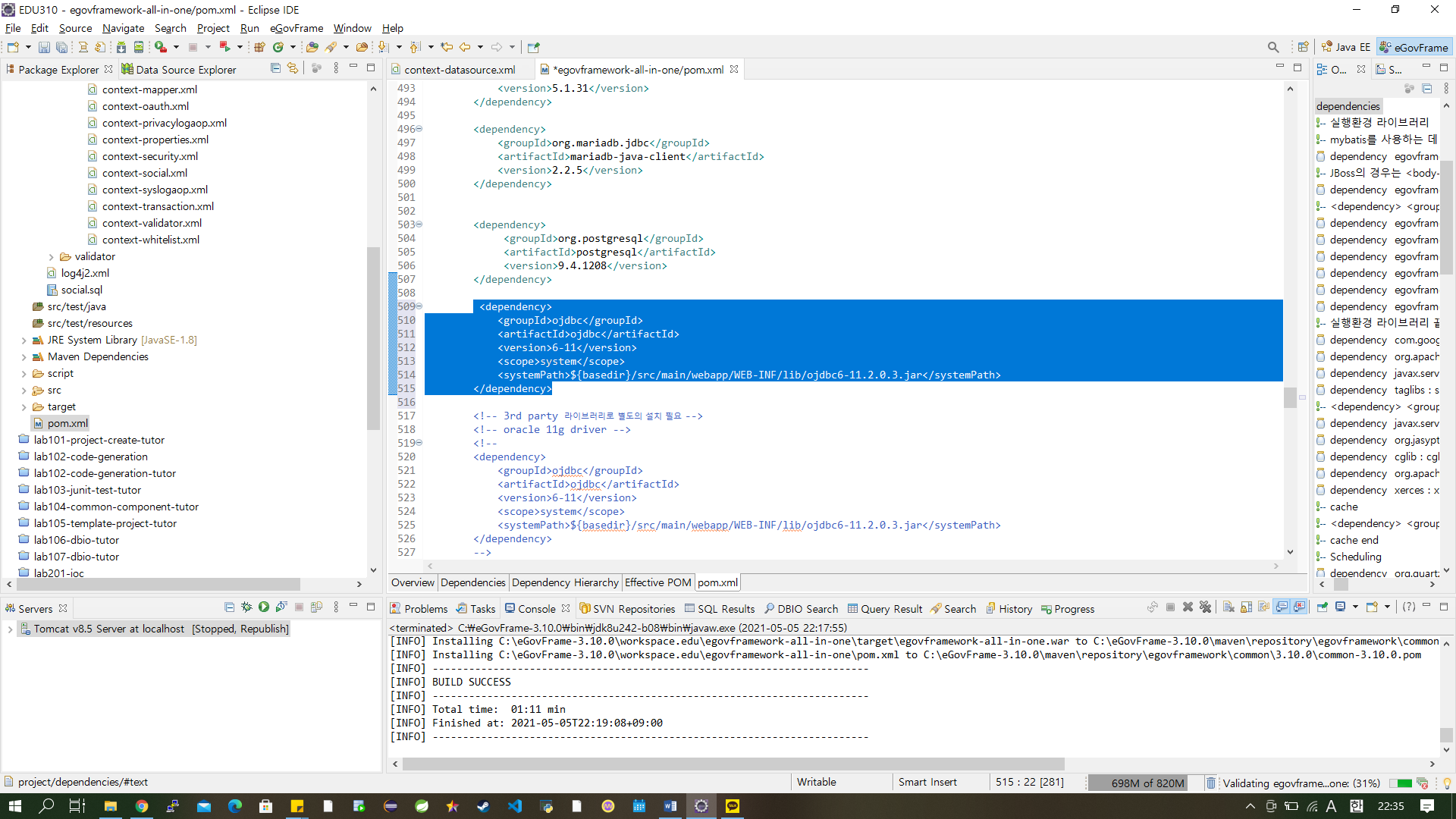Expand the target folder
The height and width of the screenshot is (819, 1456).
(x=24, y=407)
